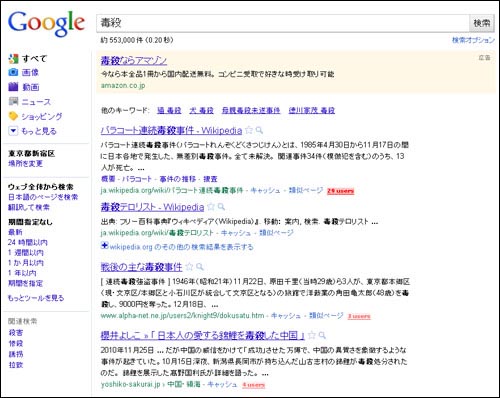
Task: Click 場所を変更 location link
Action: (x=25, y=163)
